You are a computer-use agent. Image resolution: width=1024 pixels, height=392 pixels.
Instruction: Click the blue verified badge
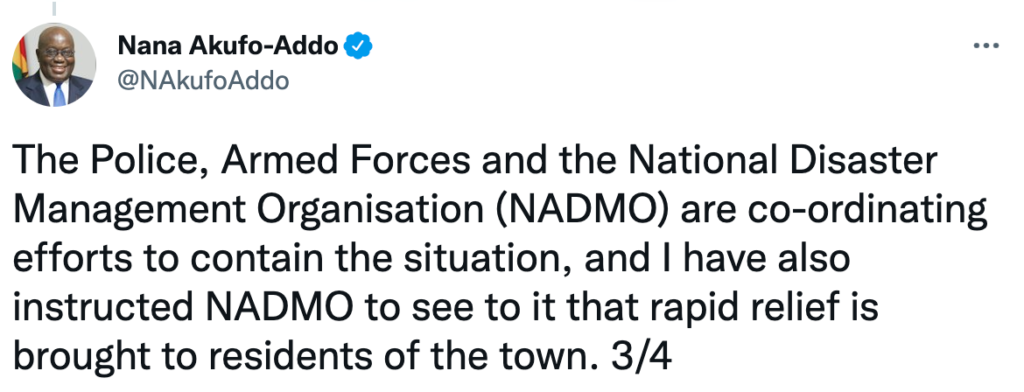coord(358,46)
